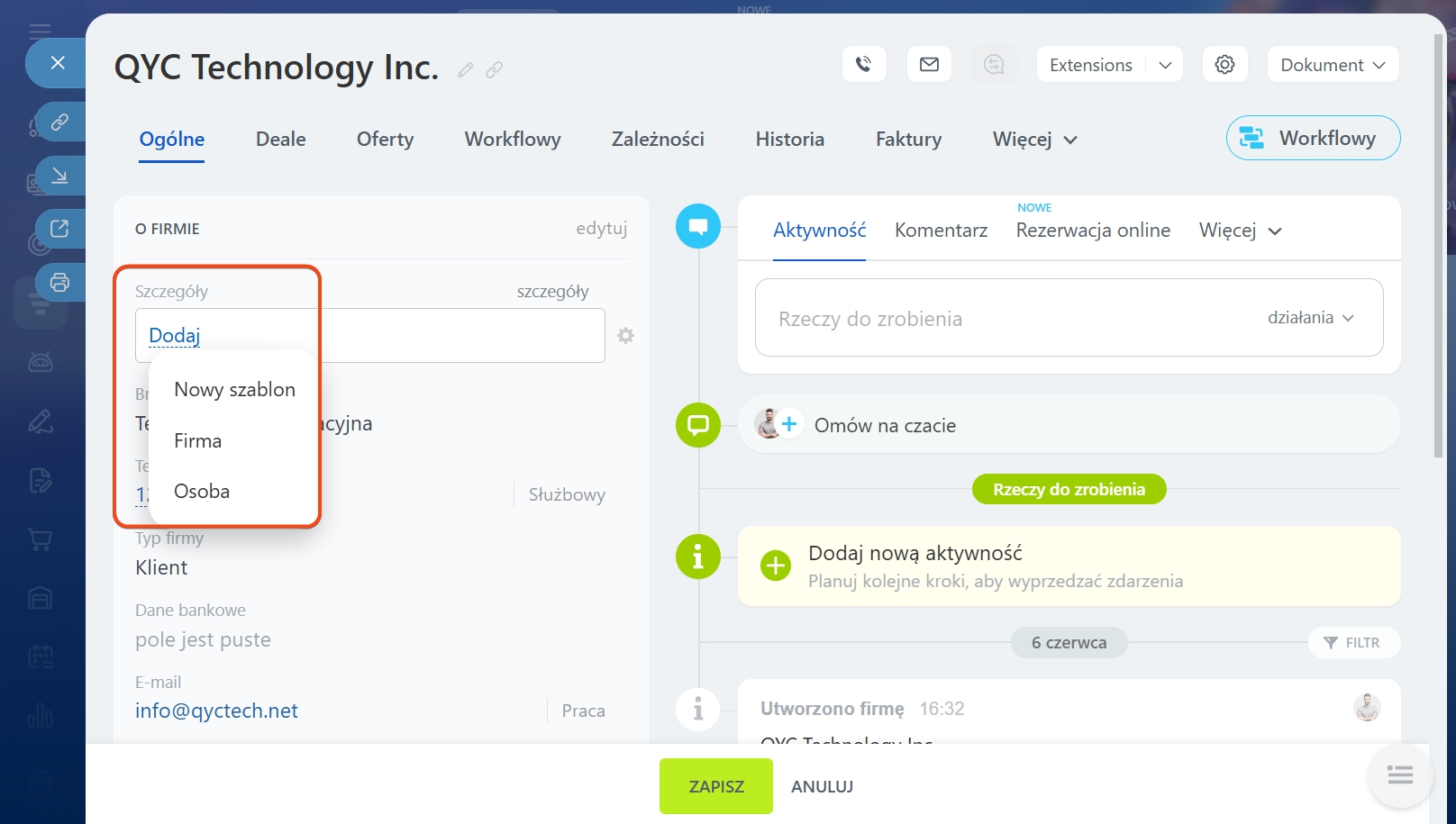1456x824 pixels.
Task: Open the Rezerwacja online tab
Action: coord(1093,230)
